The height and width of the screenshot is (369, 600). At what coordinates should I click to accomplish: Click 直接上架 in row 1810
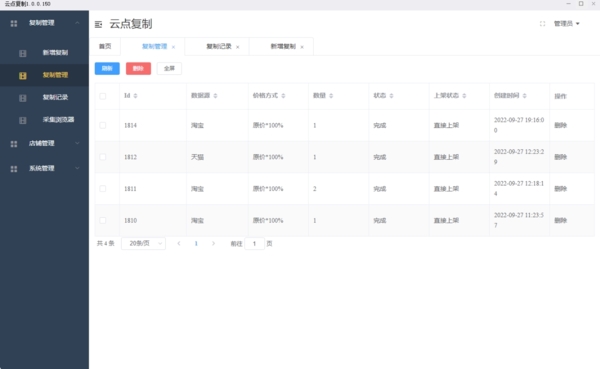[x=446, y=220]
